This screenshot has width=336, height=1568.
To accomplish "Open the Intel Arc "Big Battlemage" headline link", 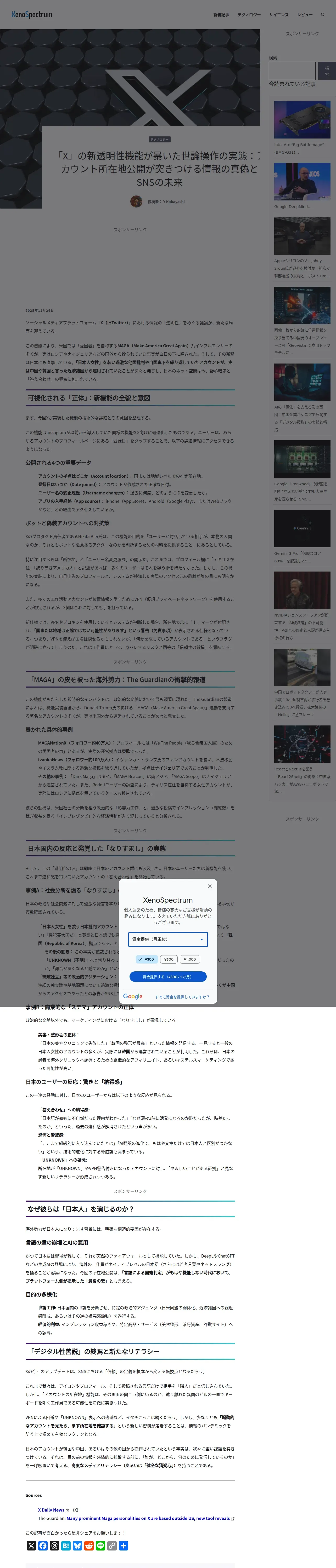I will tap(299, 148).
